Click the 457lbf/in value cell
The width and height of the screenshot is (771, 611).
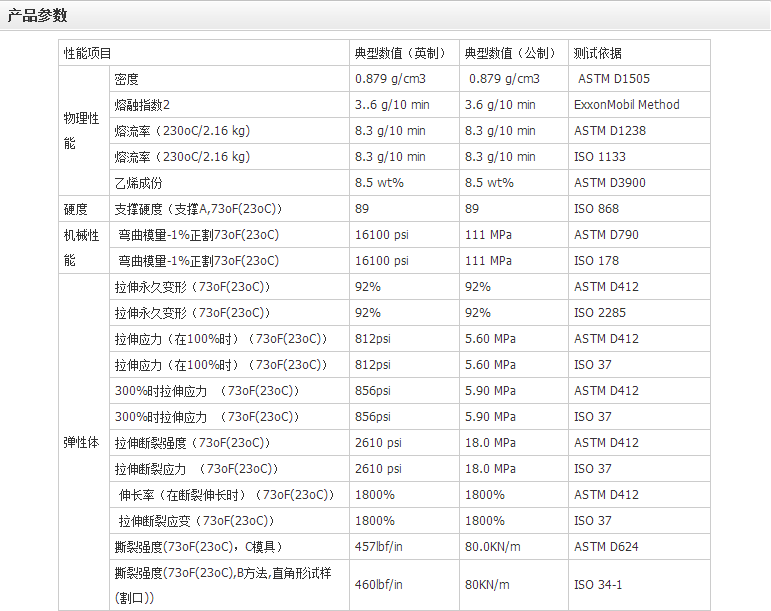(x=404, y=547)
